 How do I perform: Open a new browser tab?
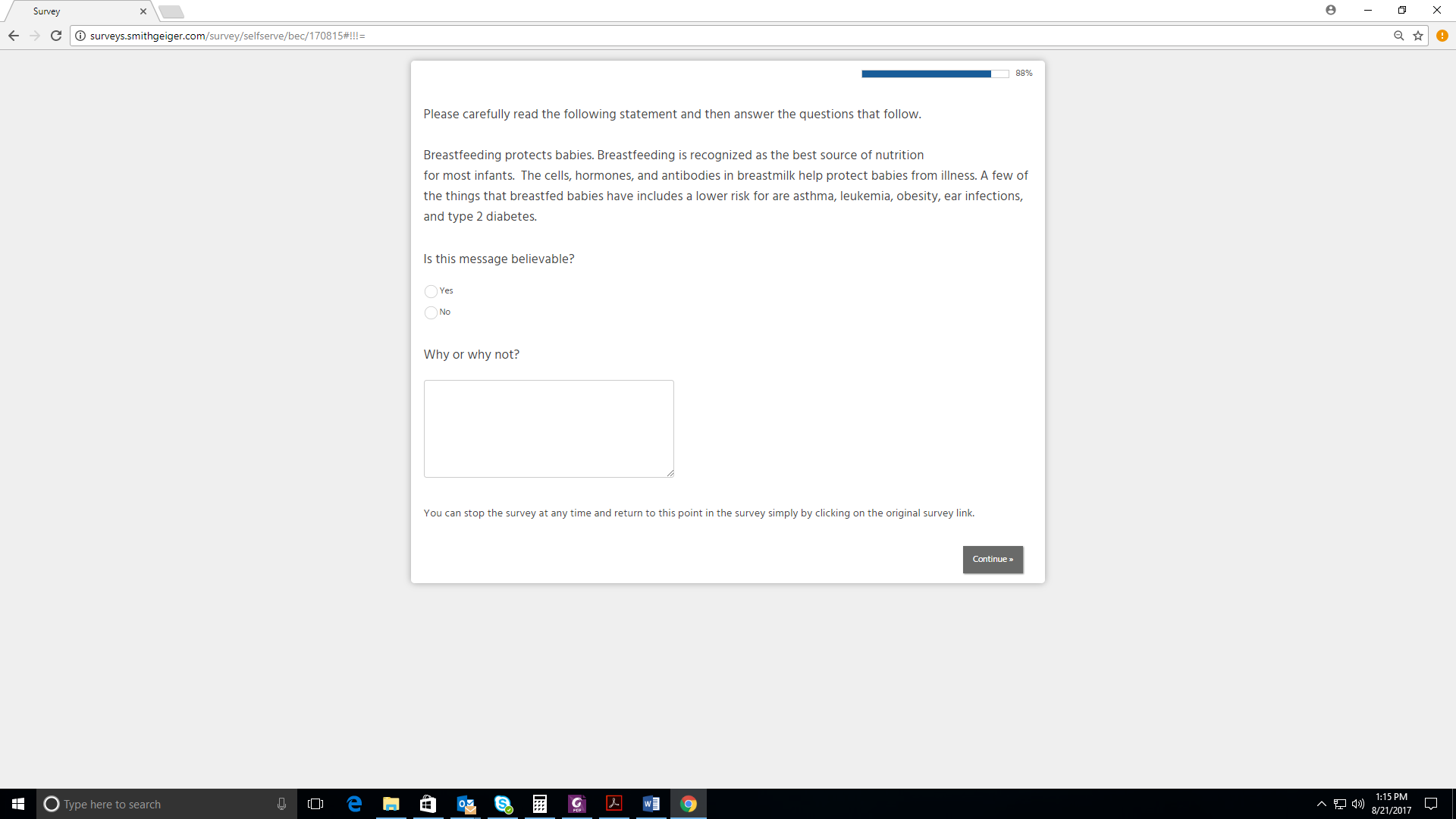pyautogui.click(x=171, y=11)
